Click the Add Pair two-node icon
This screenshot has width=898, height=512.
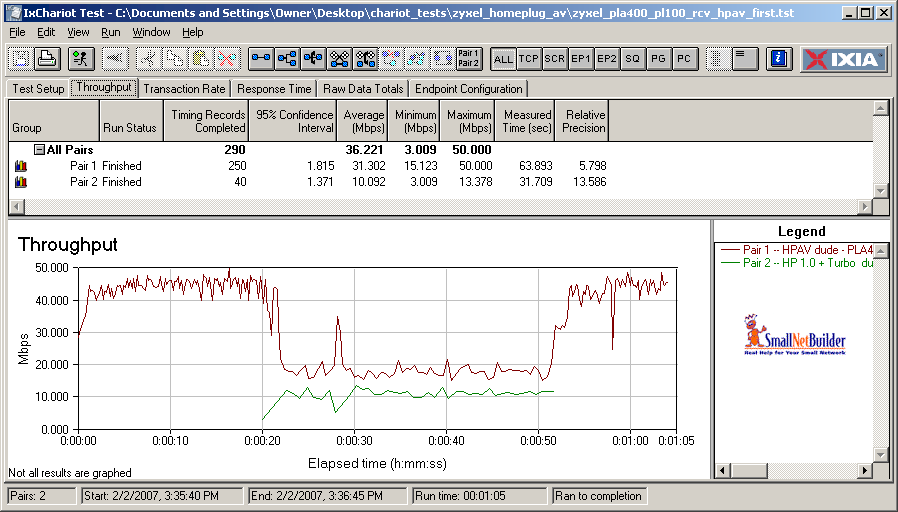coord(261,58)
